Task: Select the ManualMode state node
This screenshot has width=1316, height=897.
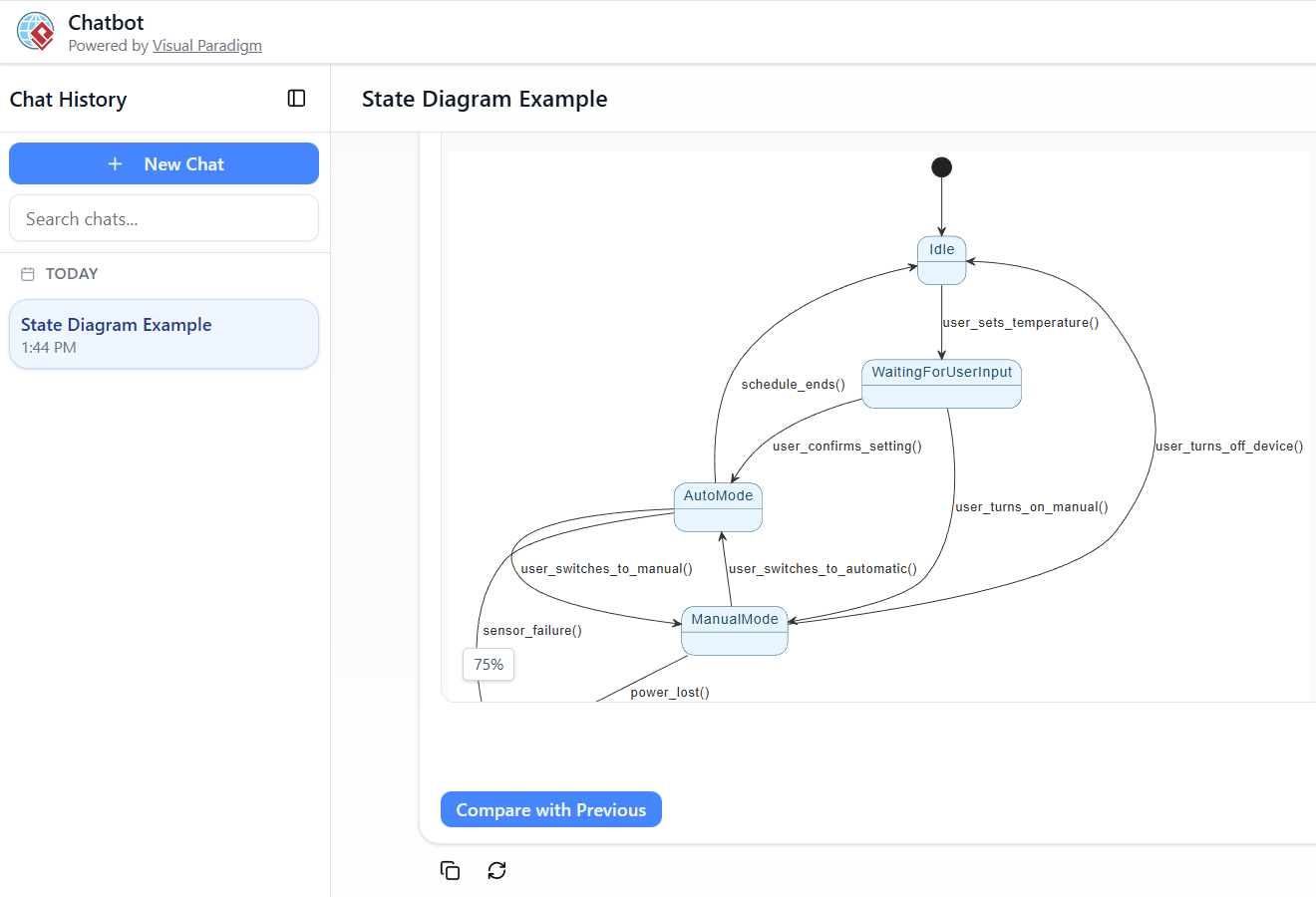Action: 734,630
